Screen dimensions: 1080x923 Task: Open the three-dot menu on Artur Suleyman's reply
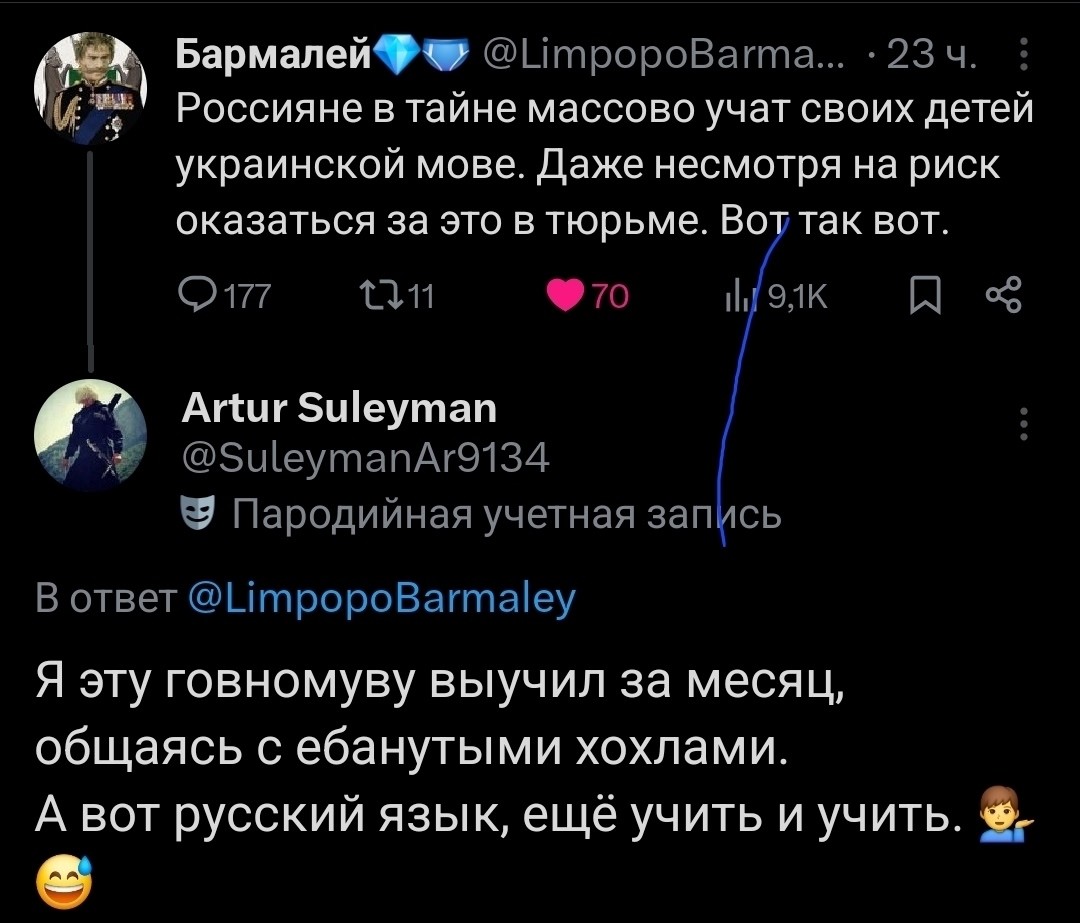click(x=1022, y=426)
